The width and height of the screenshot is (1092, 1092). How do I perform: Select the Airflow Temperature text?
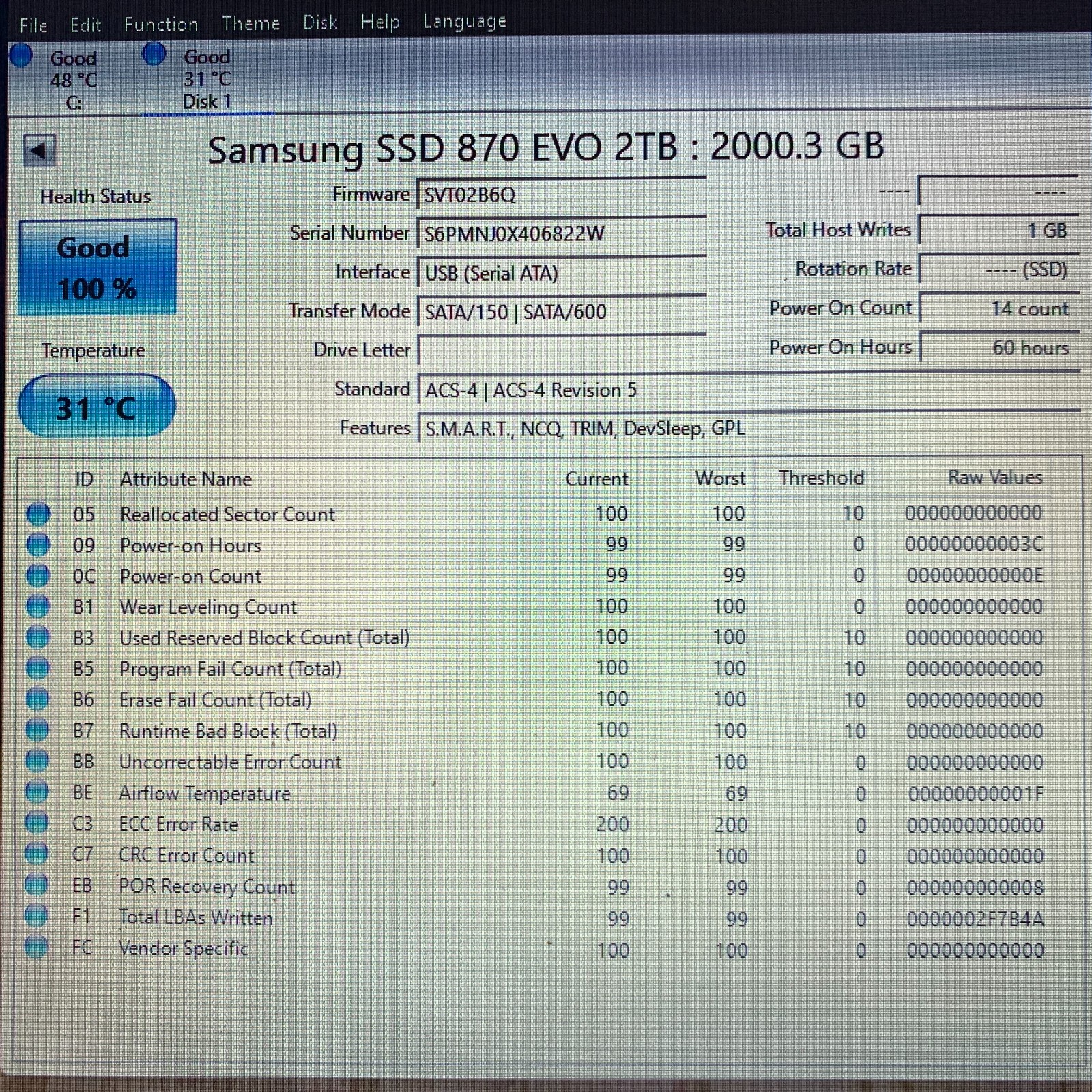click(x=205, y=793)
